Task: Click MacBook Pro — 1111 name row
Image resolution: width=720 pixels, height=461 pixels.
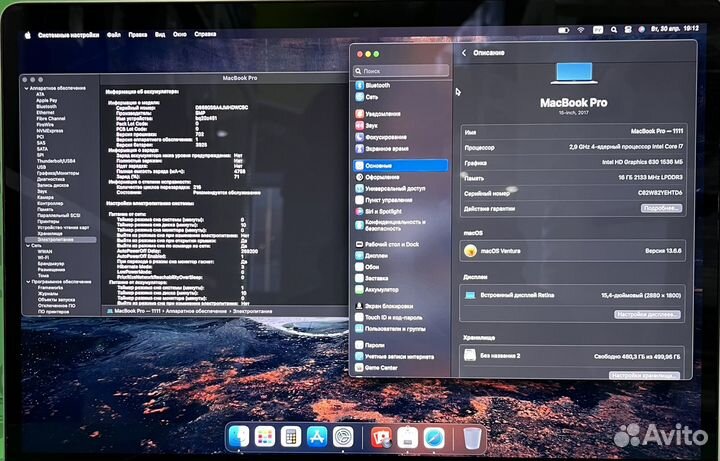Action: [x=573, y=132]
